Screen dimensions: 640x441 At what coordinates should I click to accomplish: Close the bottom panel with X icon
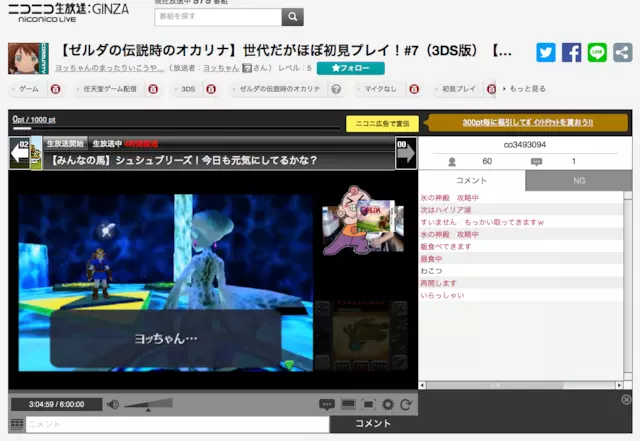(x=626, y=399)
